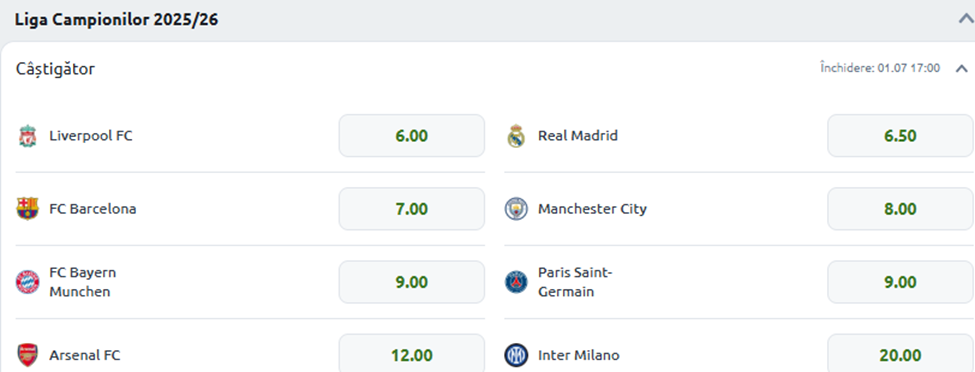Select Arsenal FC odds 12.00
This screenshot has width=975, height=372.
click(x=412, y=353)
